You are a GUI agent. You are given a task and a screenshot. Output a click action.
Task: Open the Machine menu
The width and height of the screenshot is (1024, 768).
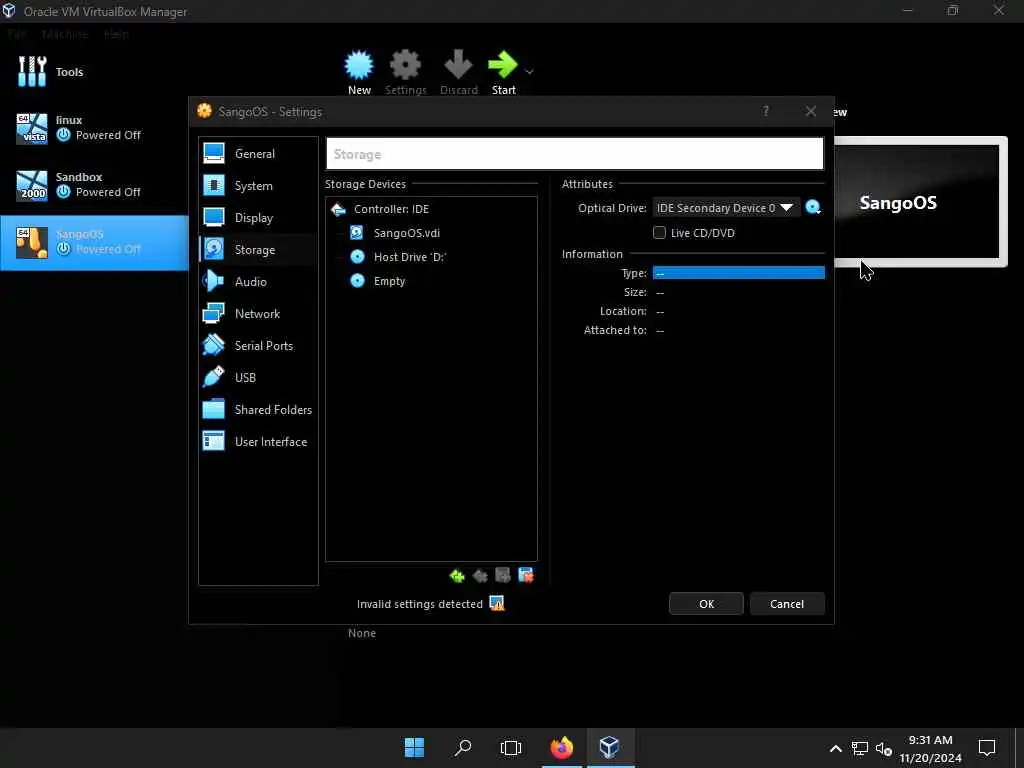[x=64, y=34]
